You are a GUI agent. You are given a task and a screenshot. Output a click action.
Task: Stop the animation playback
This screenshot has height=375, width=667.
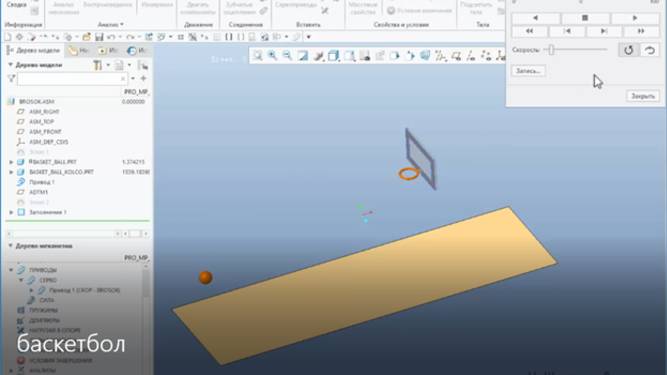[585, 18]
